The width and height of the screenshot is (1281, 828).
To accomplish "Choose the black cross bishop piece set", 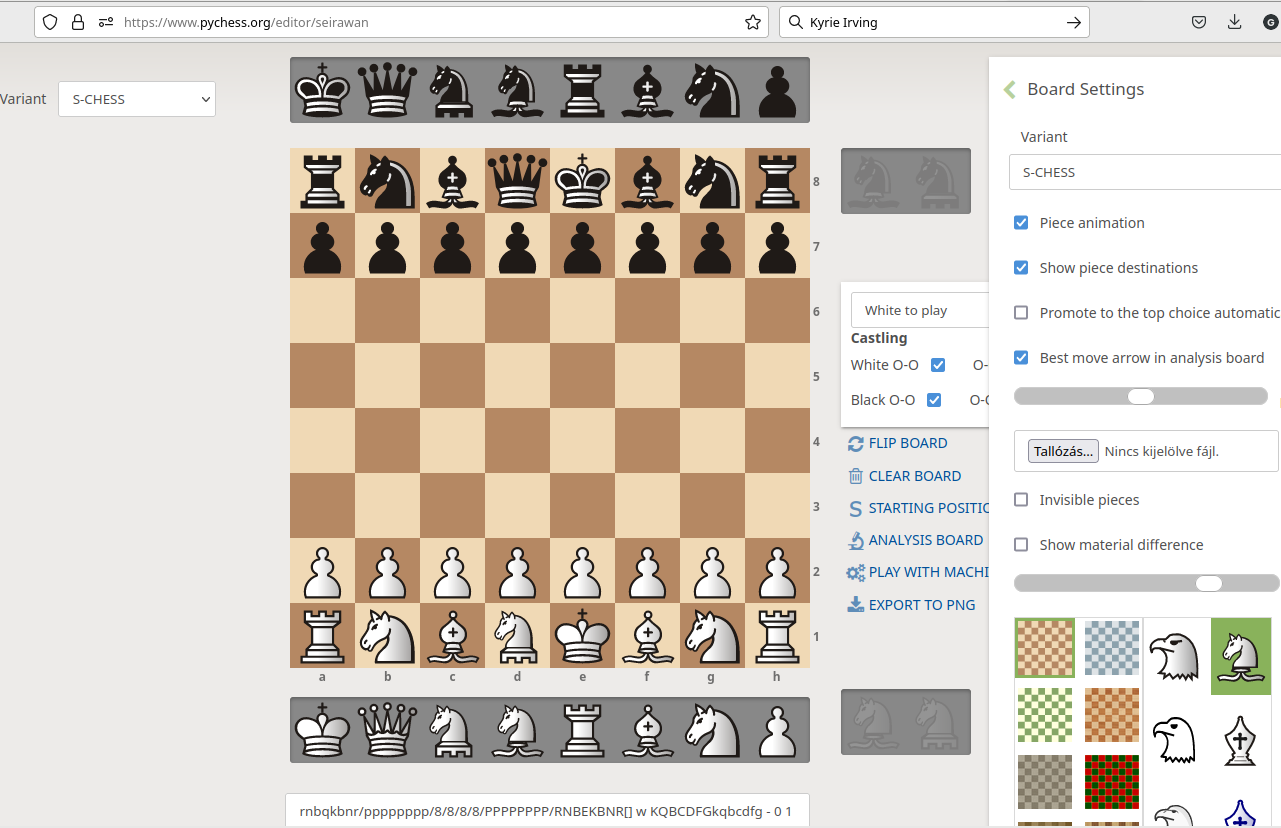I will [x=1241, y=741].
